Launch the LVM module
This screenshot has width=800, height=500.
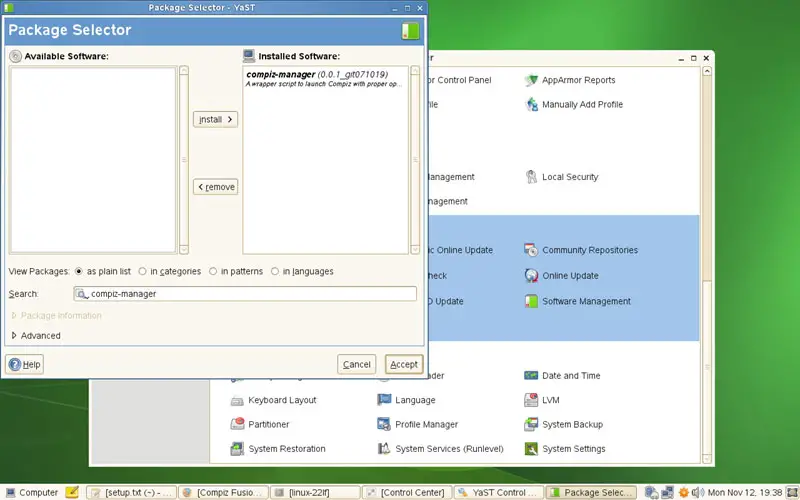tap(542, 400)
